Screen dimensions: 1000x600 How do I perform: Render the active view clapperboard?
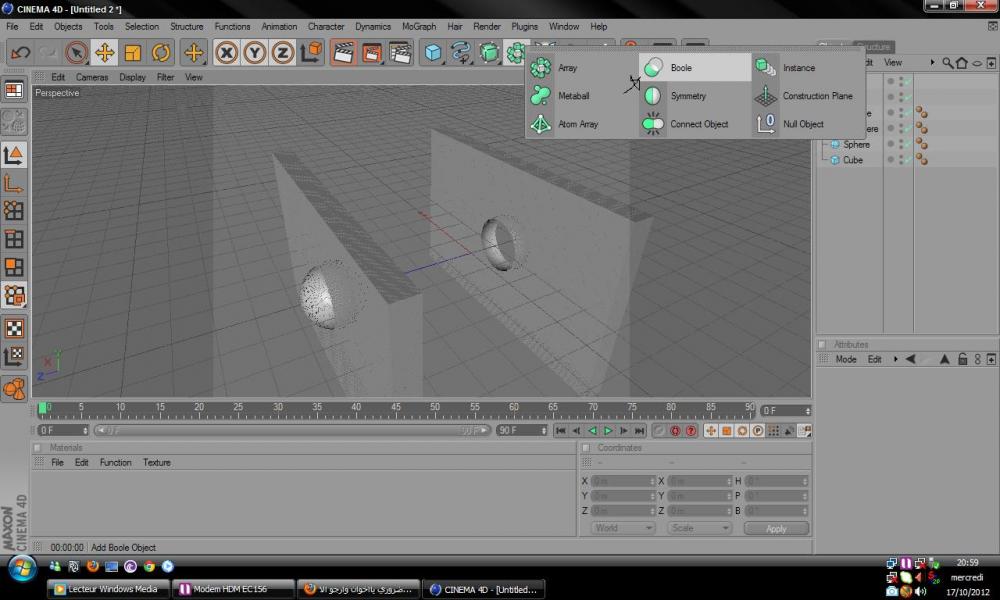click(x=343, y=52)
